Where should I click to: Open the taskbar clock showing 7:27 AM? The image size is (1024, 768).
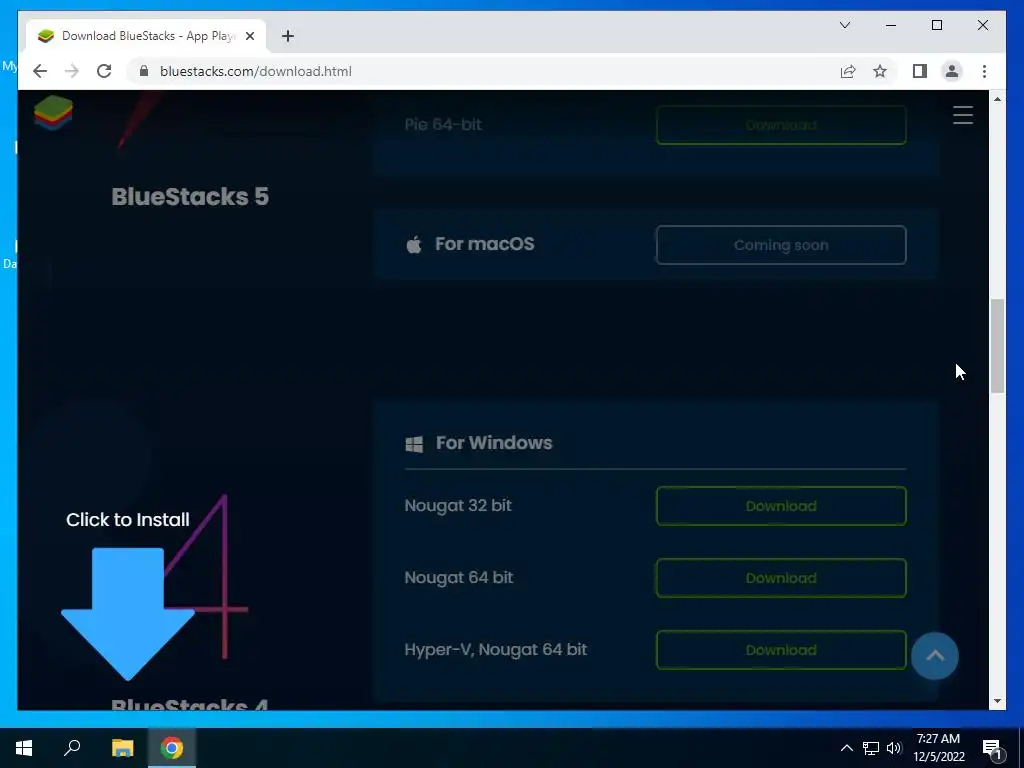[x=938, y=748]
